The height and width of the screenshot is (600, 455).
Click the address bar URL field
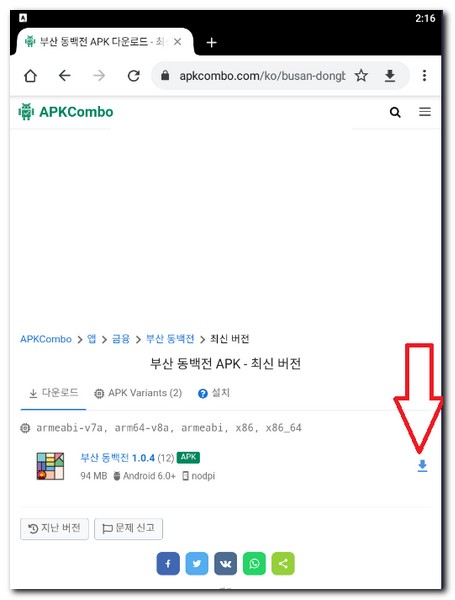point(263,76)
